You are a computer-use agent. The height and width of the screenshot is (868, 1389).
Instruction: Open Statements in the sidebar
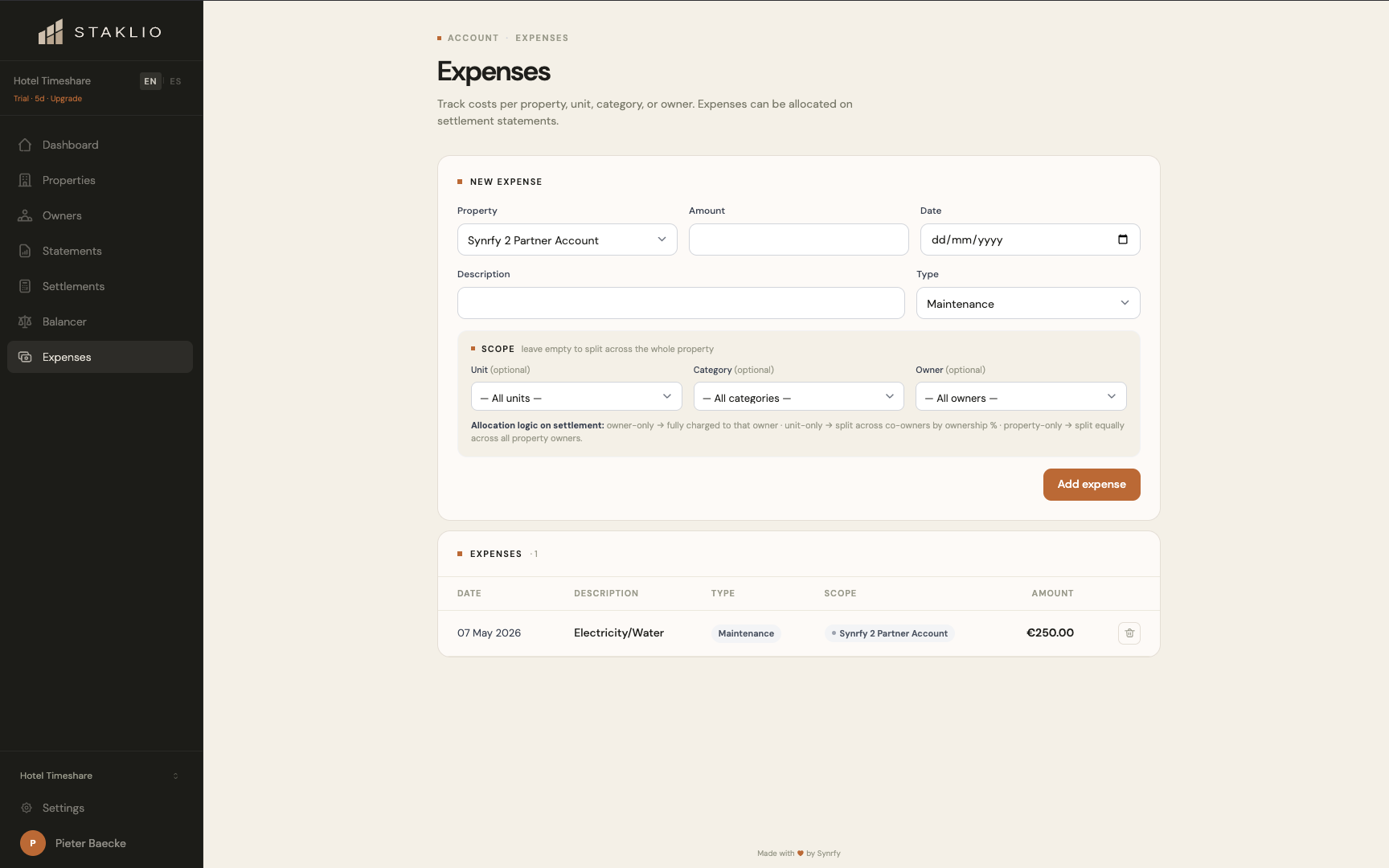coord(100,251)
